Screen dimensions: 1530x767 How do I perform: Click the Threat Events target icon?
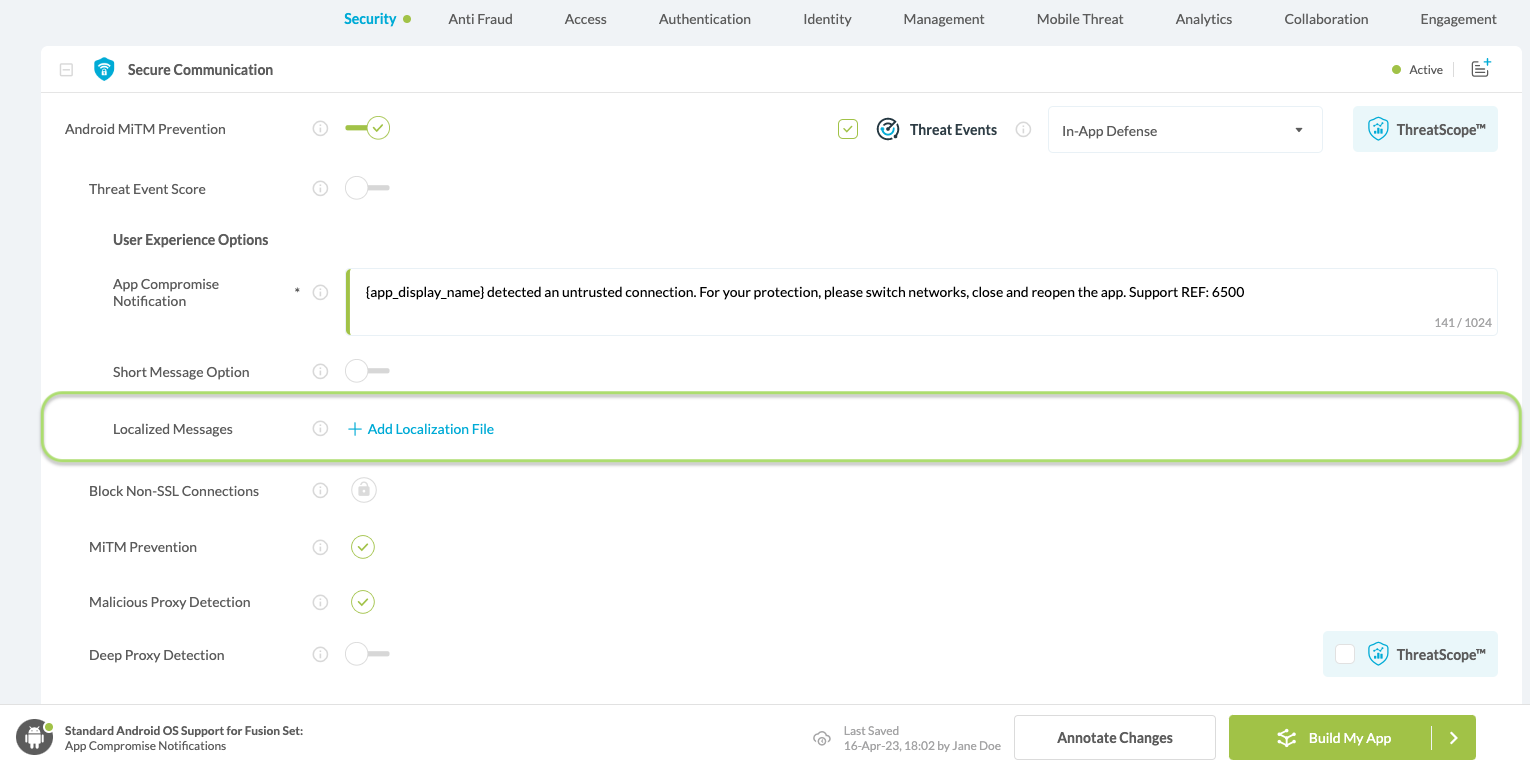pyautogui.click(x=888, y=128)
